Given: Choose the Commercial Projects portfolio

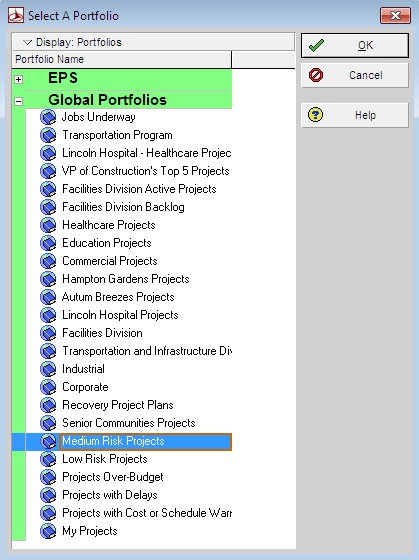Looking at the screenshot, I should click(x=110, y=261).
